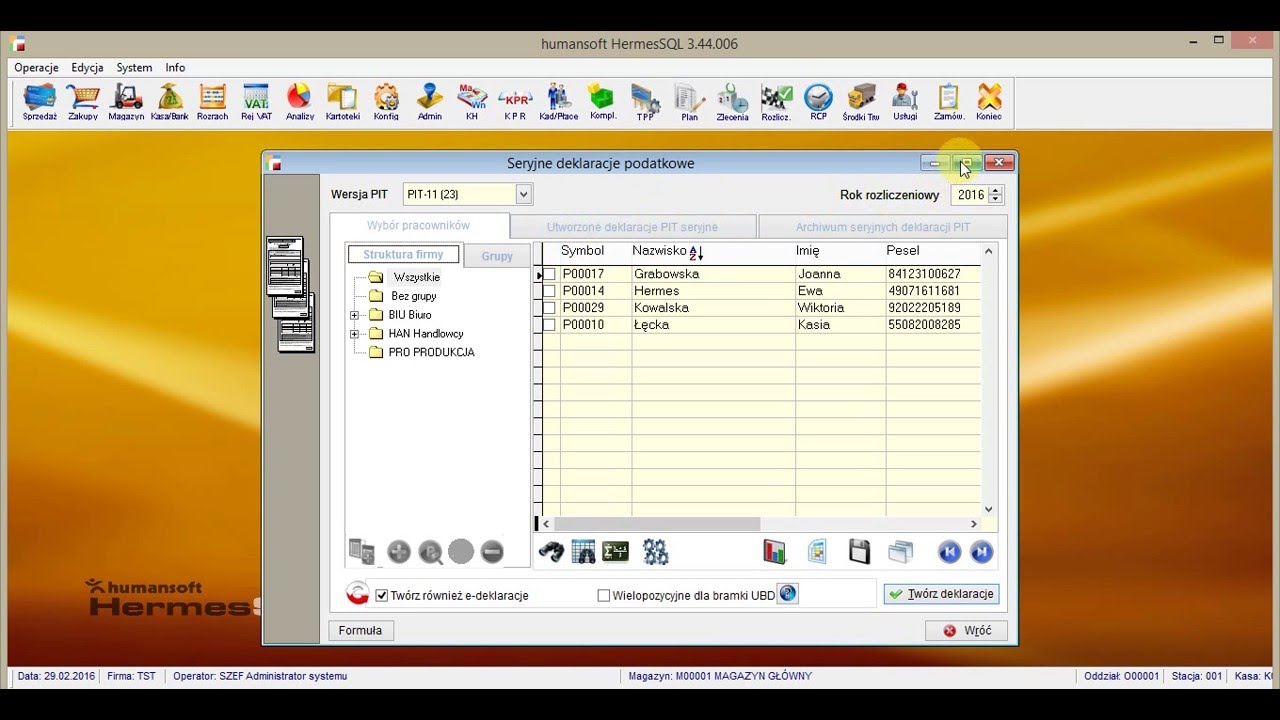Viewport: 1280px width, 720px height.
Task: Open the Zlecenia toolbar icon
Action: point(732,103)
